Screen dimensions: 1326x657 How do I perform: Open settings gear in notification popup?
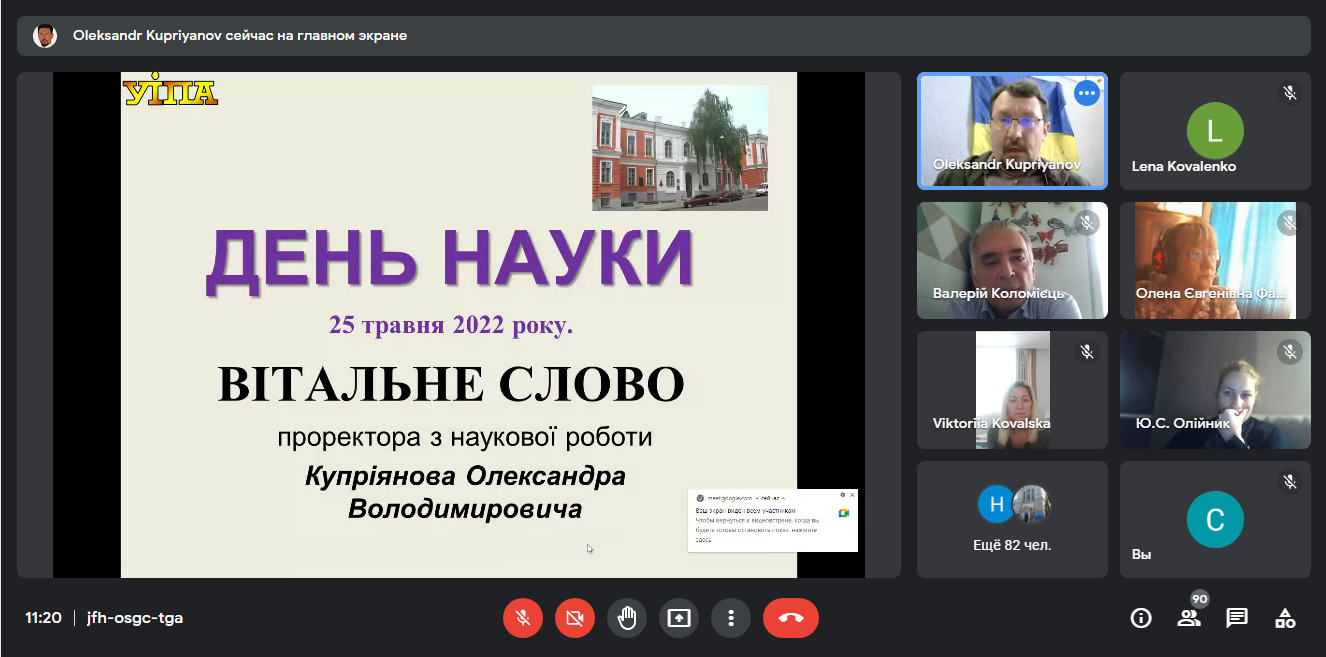pos(842,495)
